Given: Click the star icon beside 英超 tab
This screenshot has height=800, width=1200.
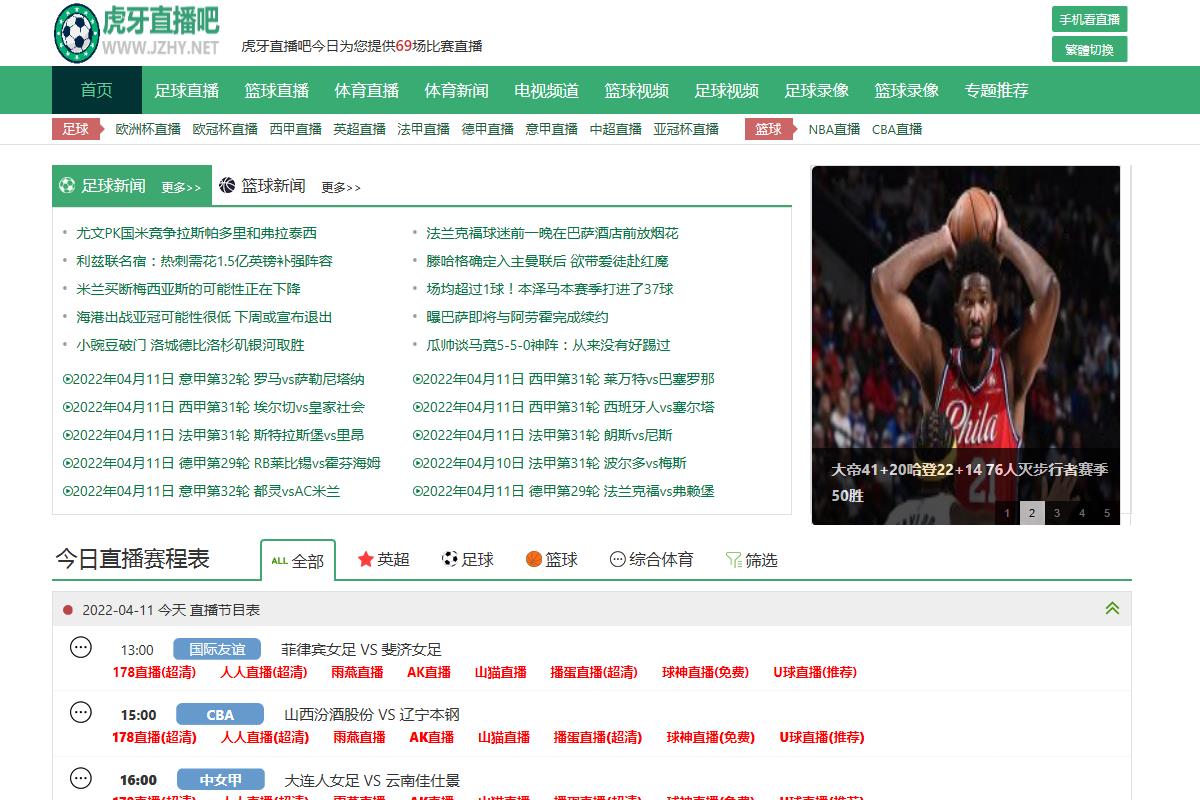Looking at the screenshot, I should point(366,559).
